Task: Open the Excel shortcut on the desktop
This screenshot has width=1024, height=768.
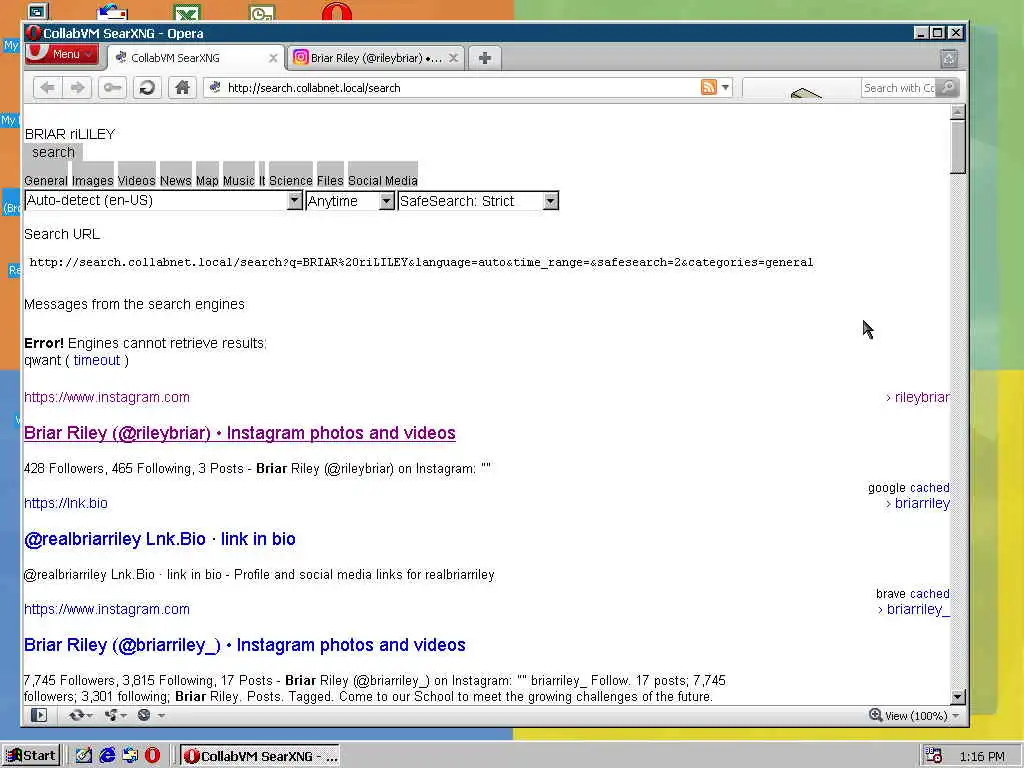Action: [x=187, y=12]
